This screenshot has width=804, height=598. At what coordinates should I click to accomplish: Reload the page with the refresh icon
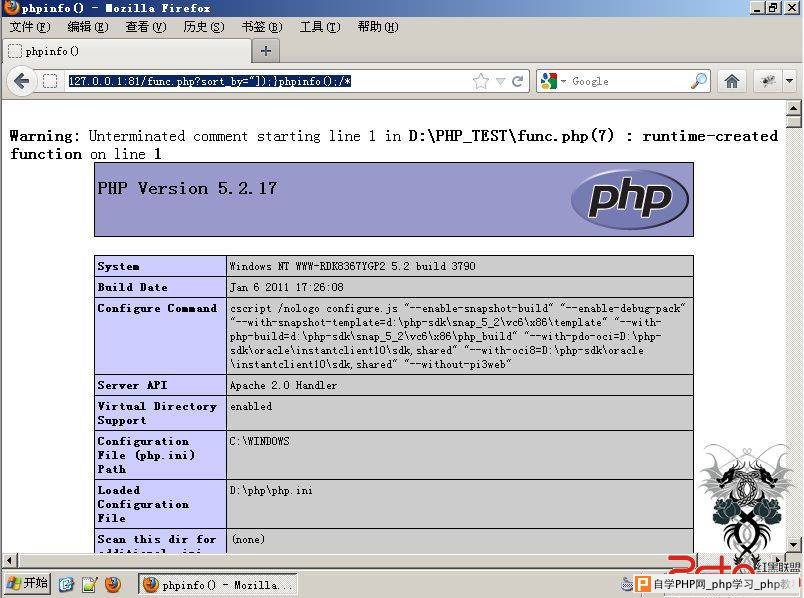coord(517,81)
